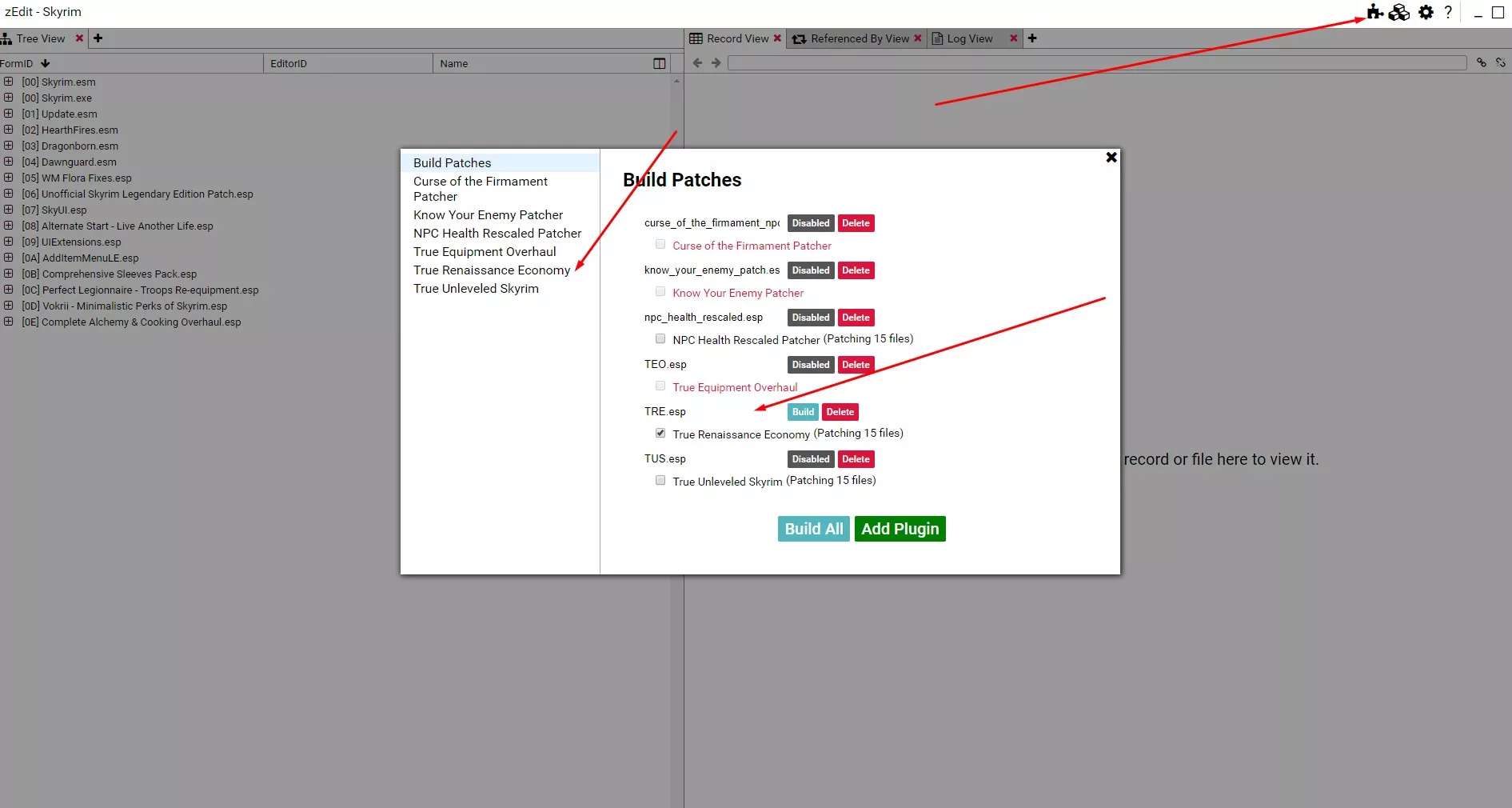This screenshot has height=808, width=1512.
Task: Go forward in record view history
Action: 716,62
